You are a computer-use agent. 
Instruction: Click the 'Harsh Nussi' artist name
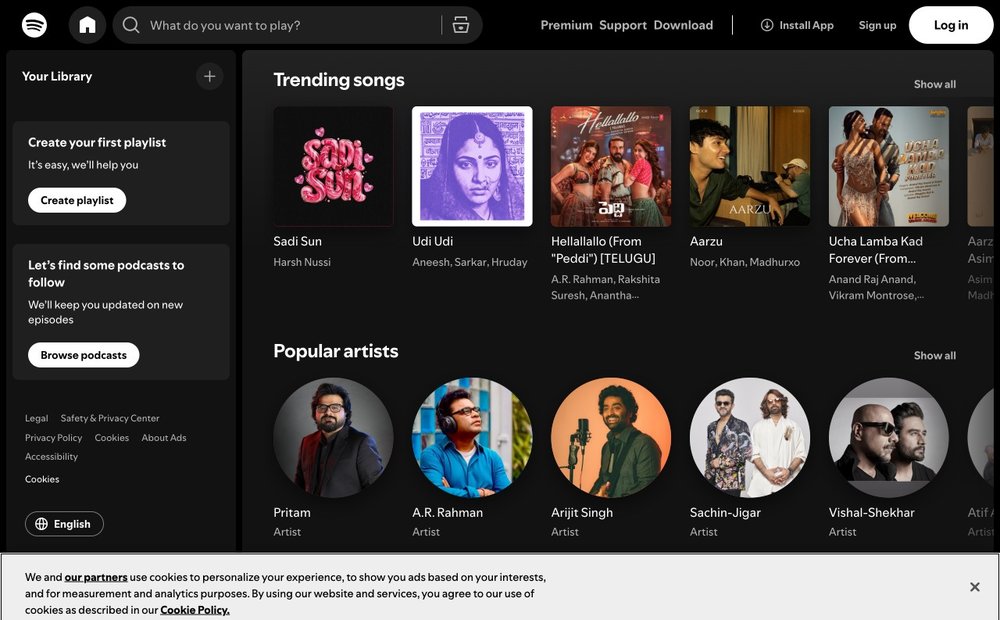302,262
